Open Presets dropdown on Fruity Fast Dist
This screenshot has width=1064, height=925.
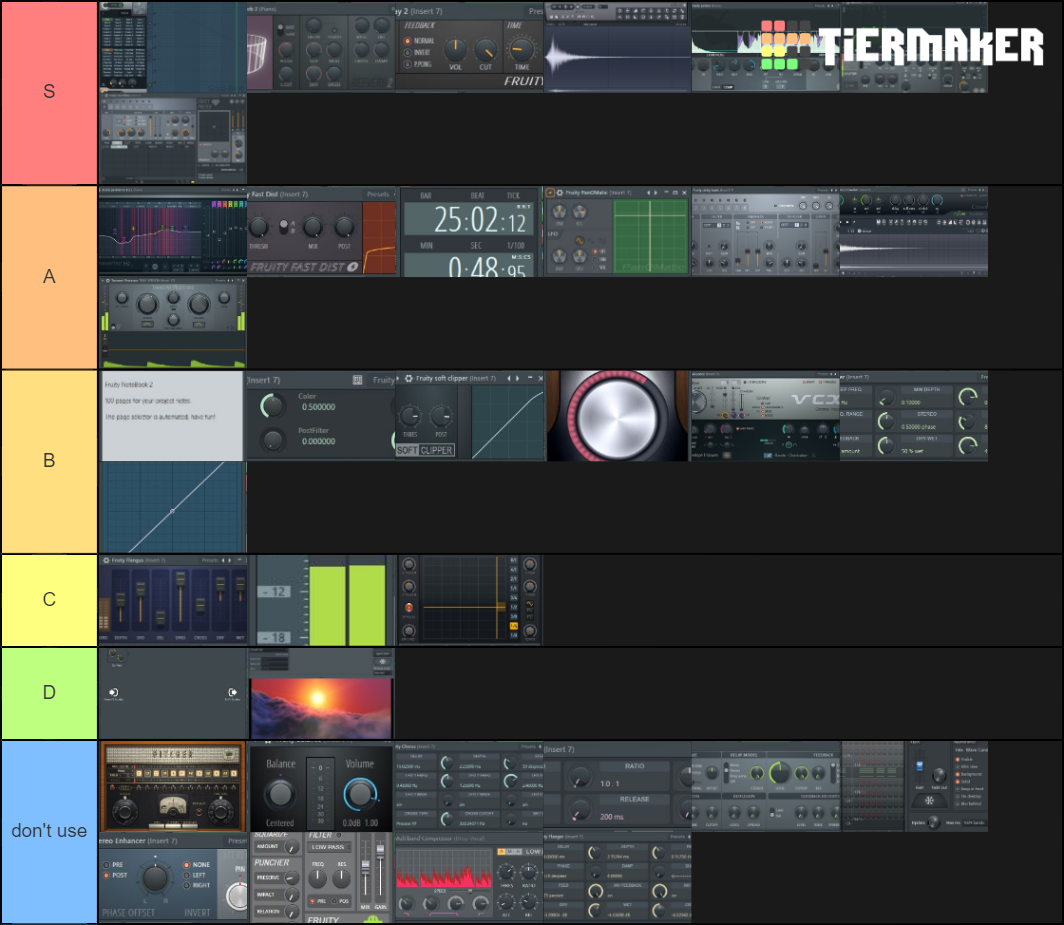(x=378, y=194)
